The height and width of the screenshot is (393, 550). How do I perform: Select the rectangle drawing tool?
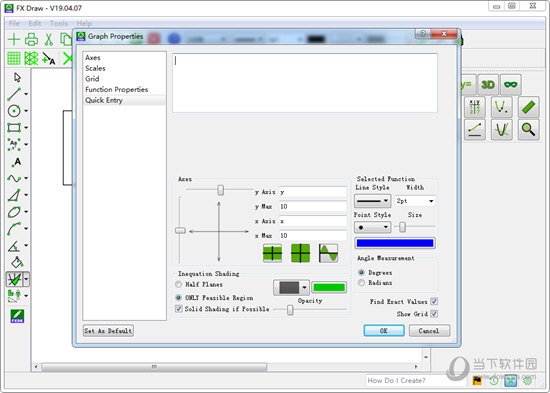tap(14, 127)
